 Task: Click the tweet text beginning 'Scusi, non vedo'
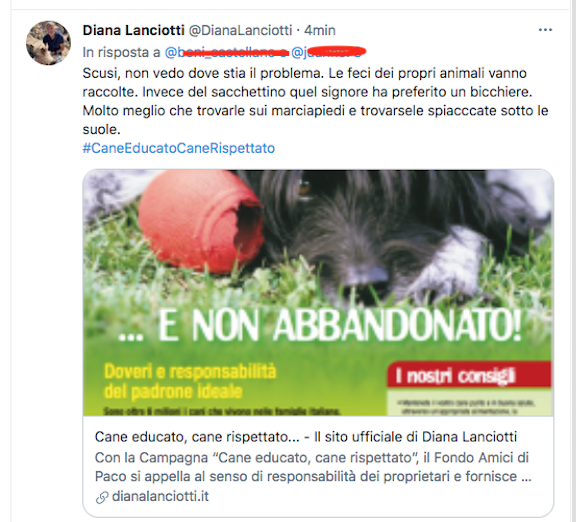point(315,101)
